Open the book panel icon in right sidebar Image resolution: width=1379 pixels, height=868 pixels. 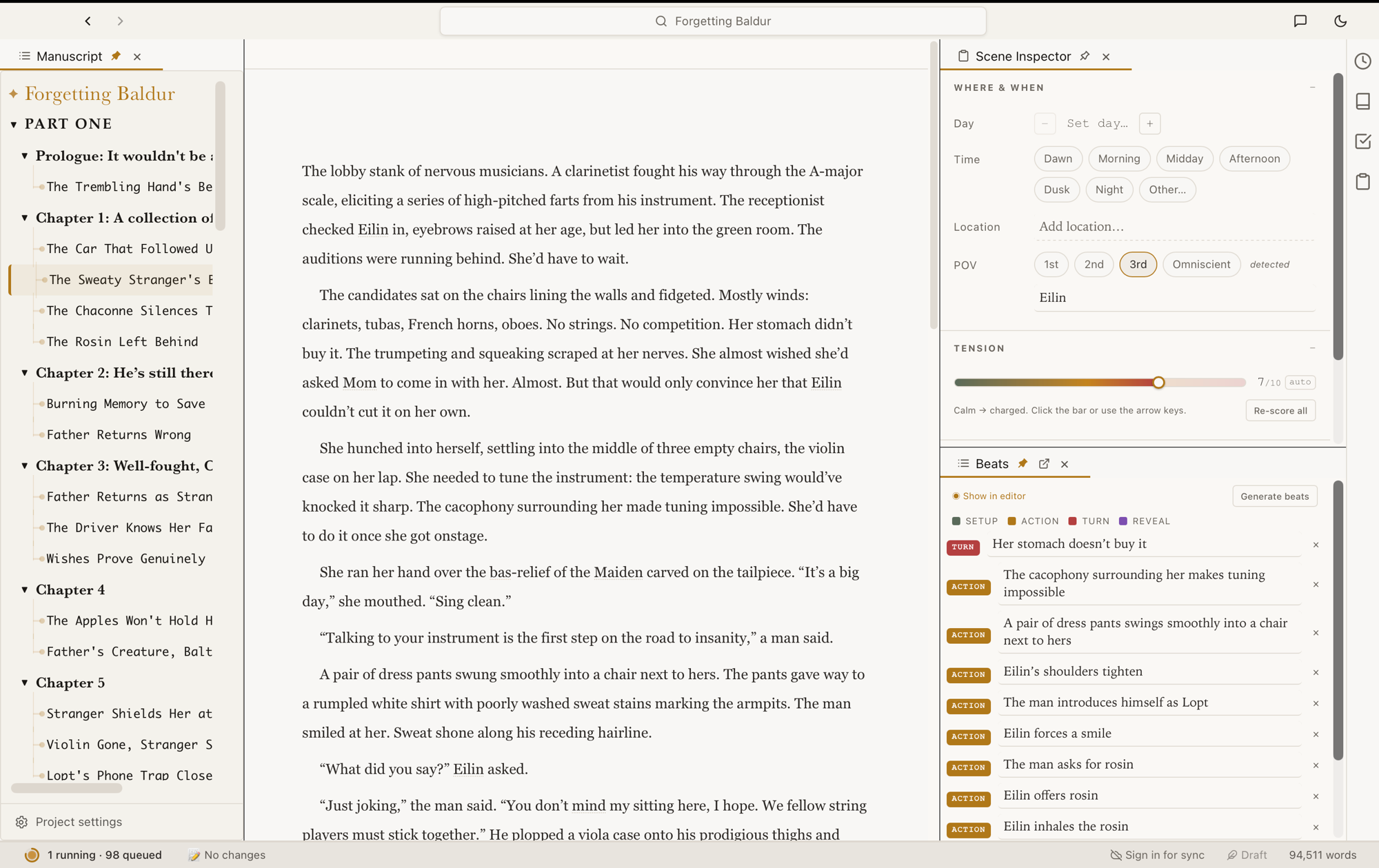1362,101
